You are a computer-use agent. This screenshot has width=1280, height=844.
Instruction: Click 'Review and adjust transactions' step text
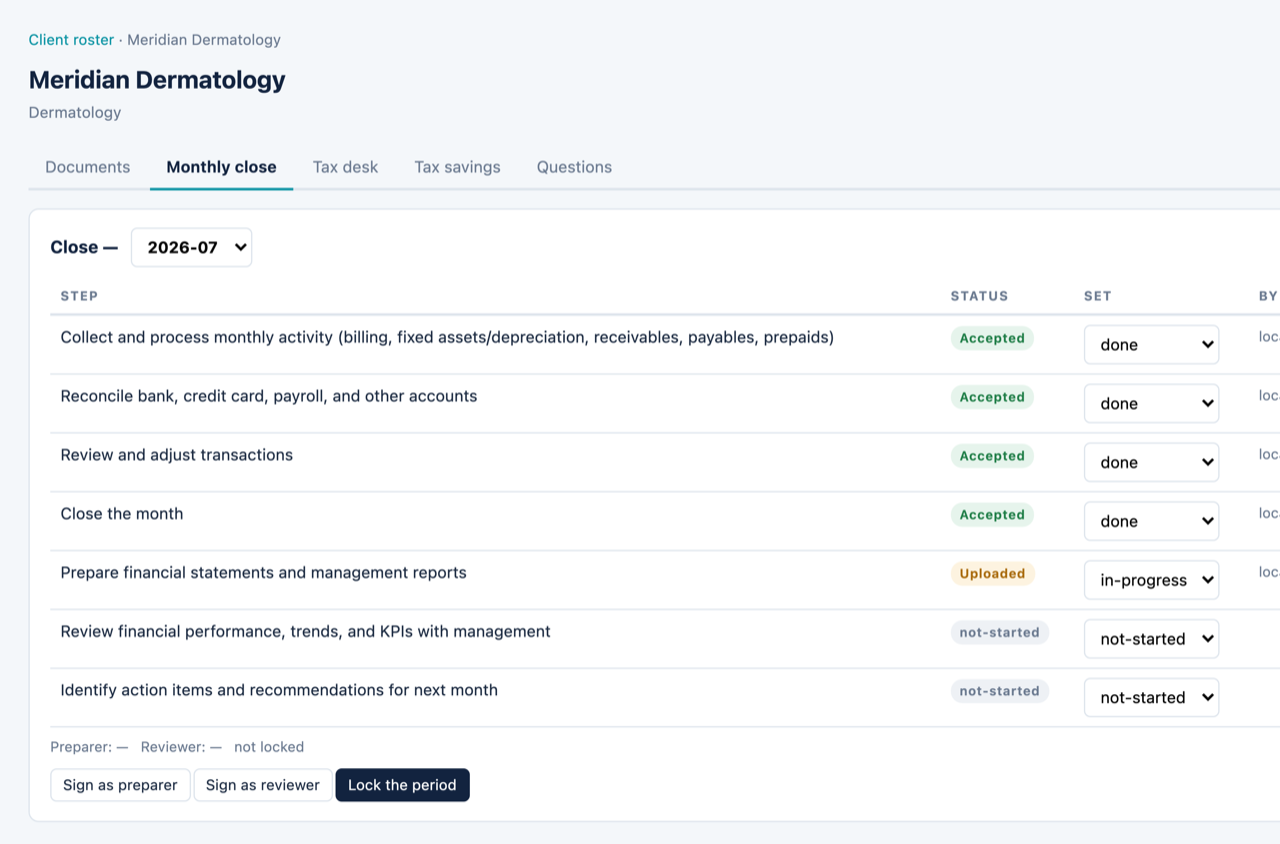click(177, 455)
